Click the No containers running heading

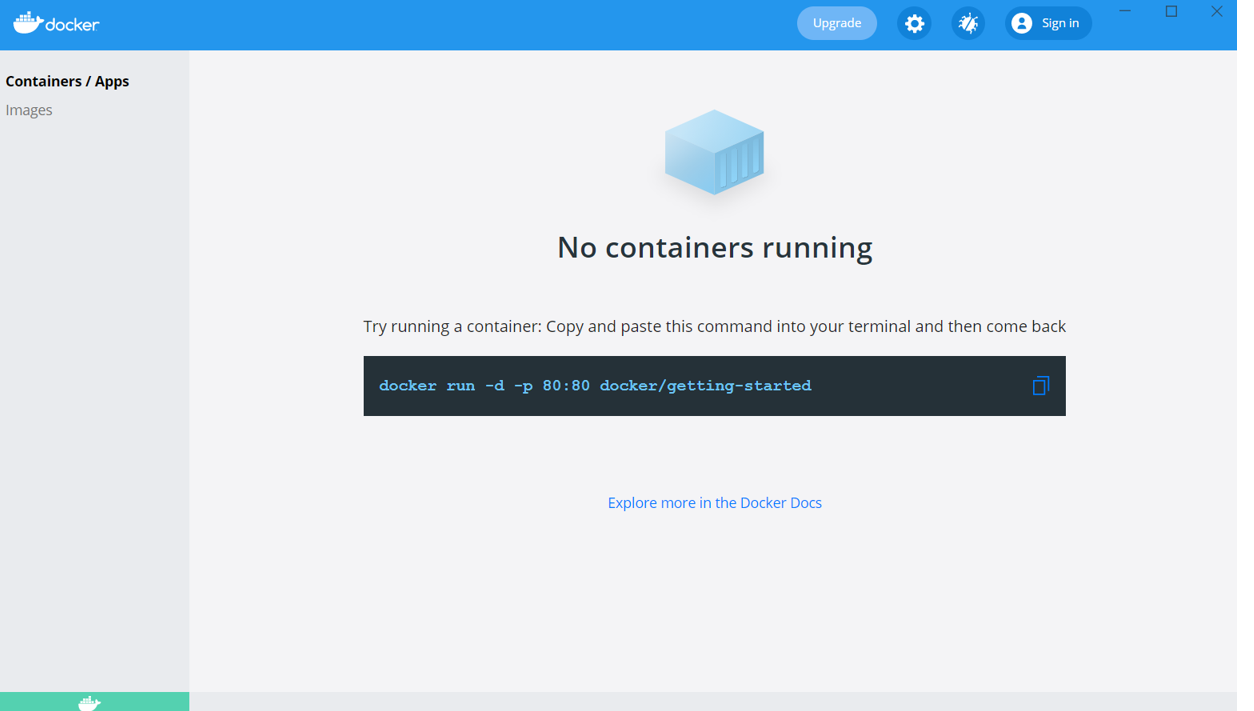(715, 247)
